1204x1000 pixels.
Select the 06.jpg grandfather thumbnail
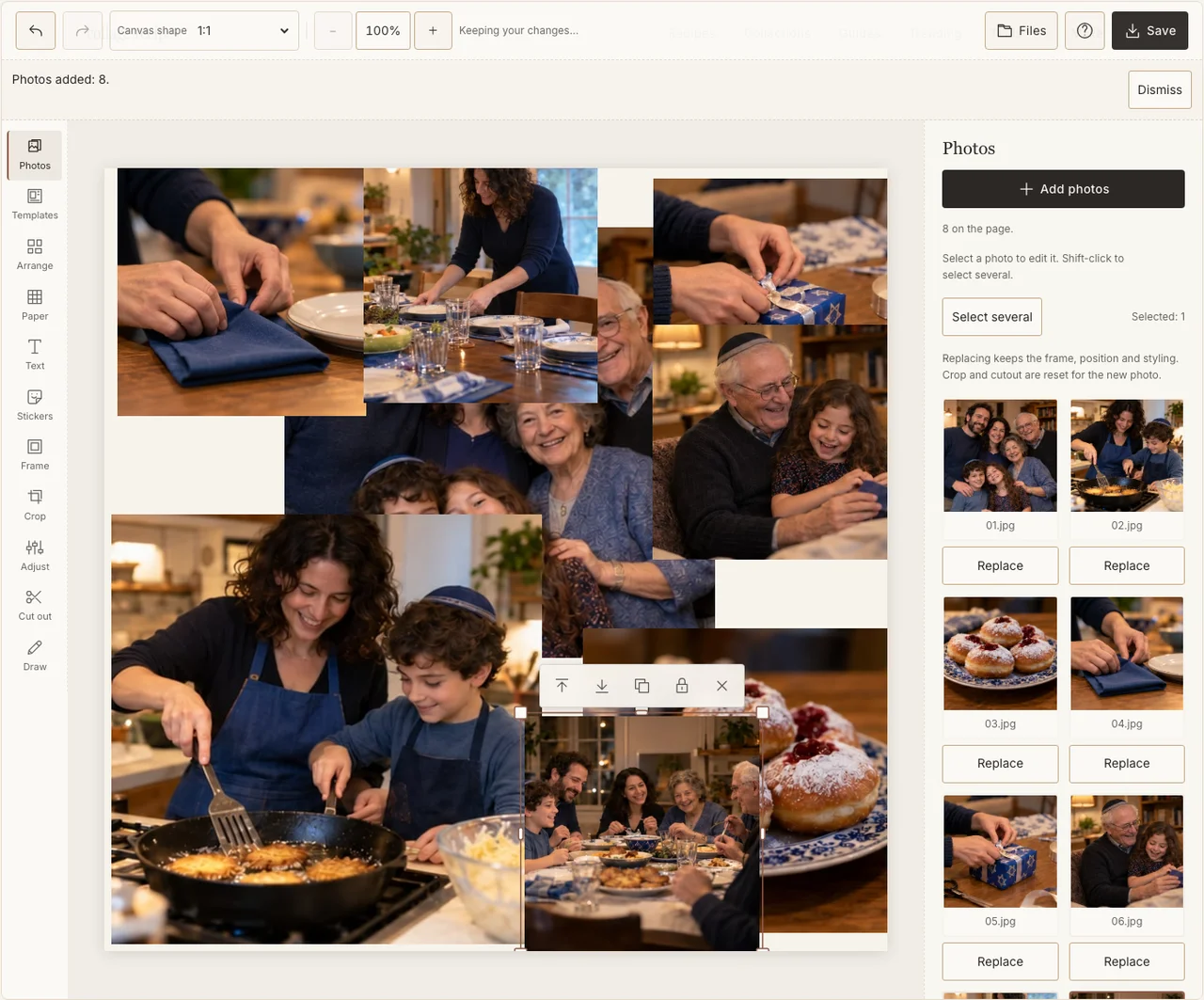click(x=1127, y=851)
